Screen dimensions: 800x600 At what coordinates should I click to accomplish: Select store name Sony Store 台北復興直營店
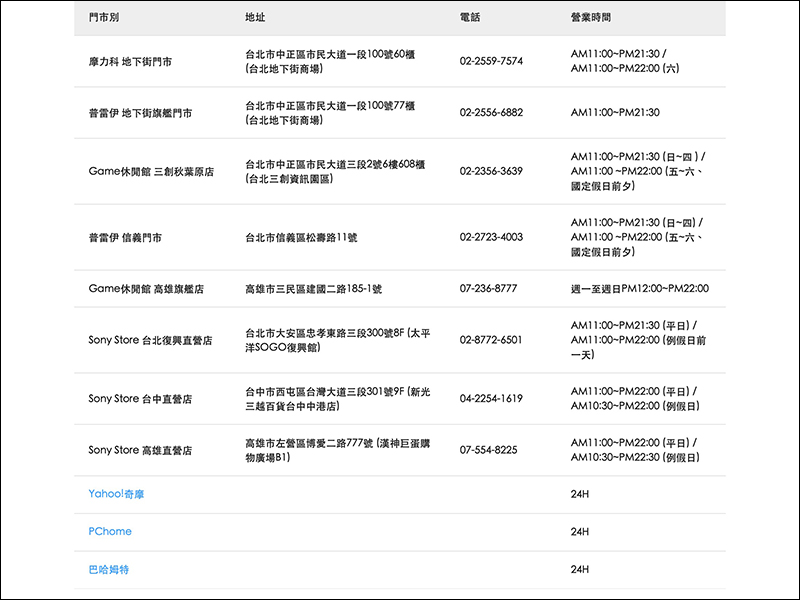pyautogui.click(x=150, y=340)
